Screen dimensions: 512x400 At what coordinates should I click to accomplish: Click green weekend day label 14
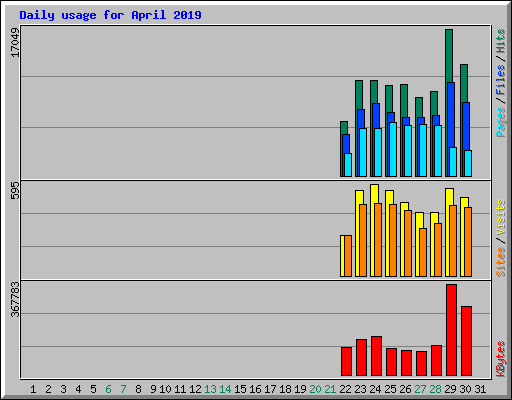[225, 389]
